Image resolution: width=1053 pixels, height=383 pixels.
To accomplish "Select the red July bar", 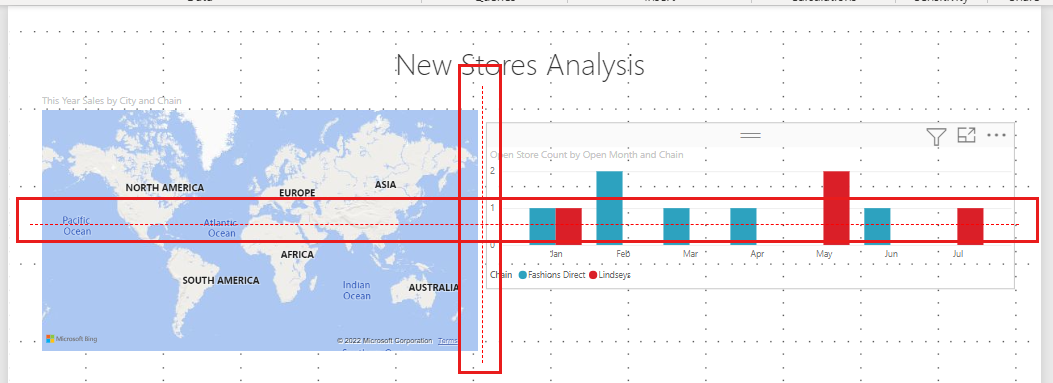I will tap(970, 226).
